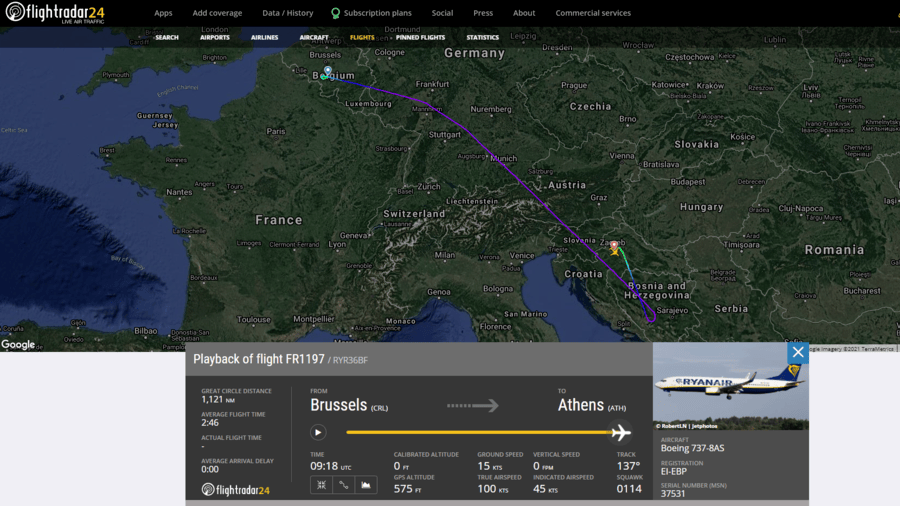Click the Ryanair aircraft photo
This screenshot has width=900, height=506.
731,386
